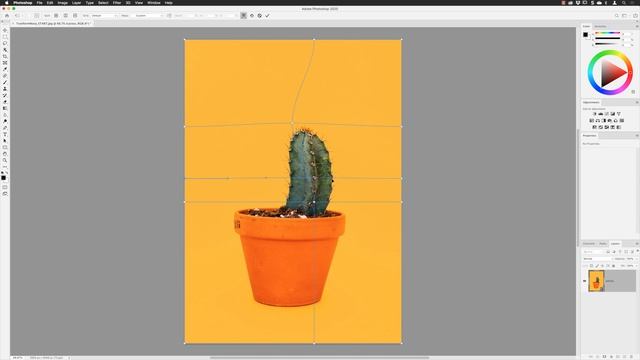This screenshot has width=640, height=360.
Task: Select the Quick Selection tool
Action: pyautogui.click(x=5, y=50)
